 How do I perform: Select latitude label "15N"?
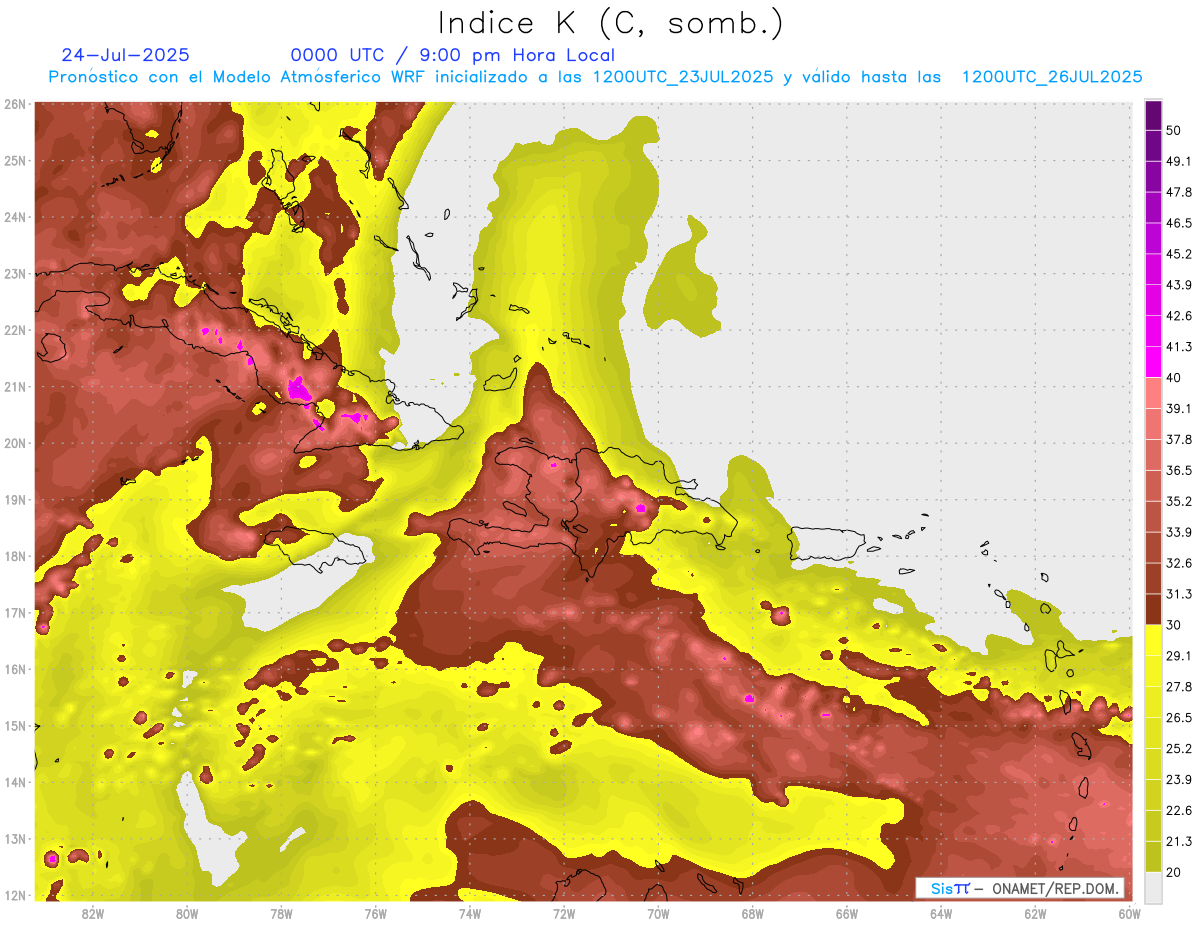[14, 726]
